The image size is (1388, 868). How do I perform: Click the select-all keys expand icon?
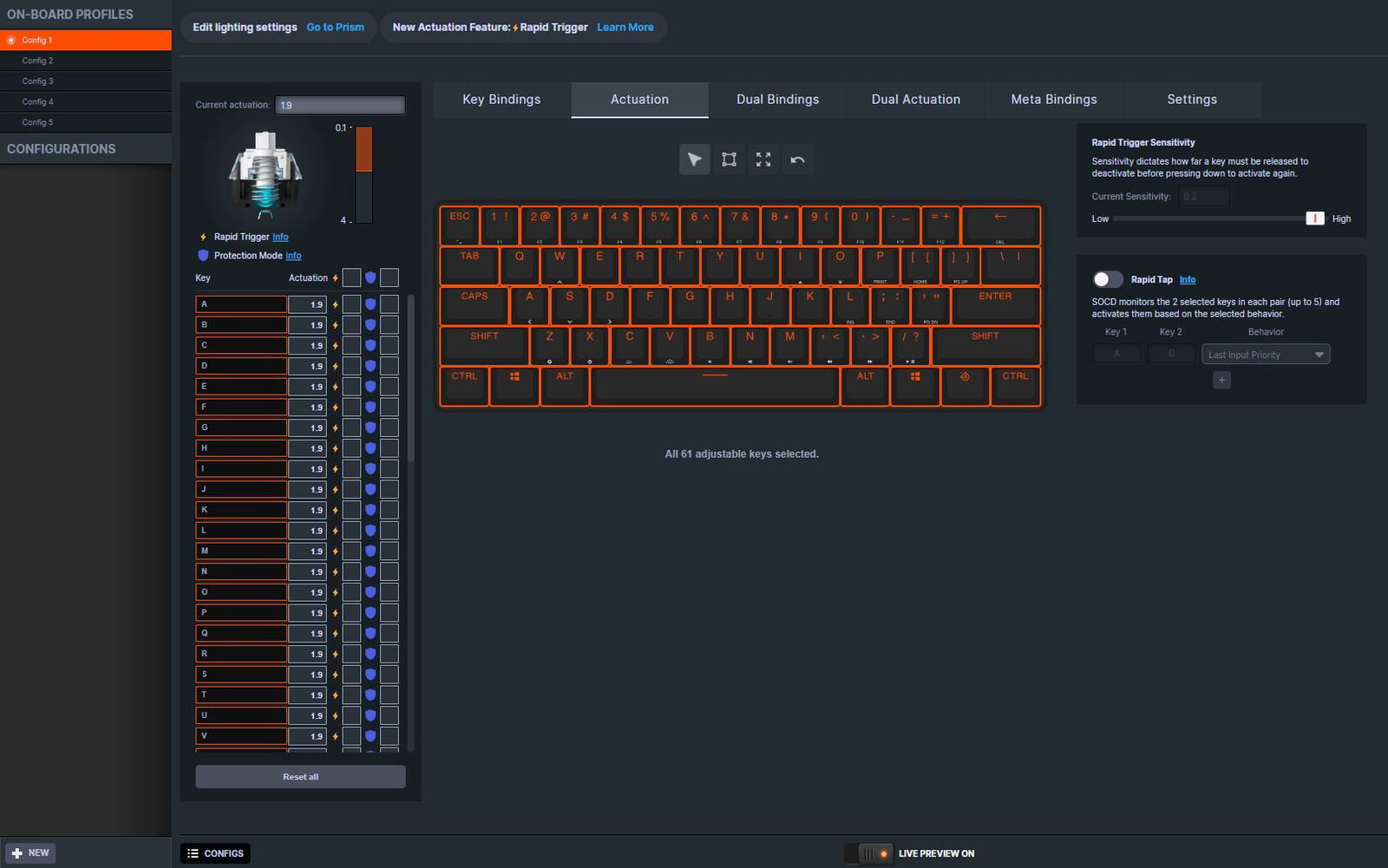click(763, 160)
